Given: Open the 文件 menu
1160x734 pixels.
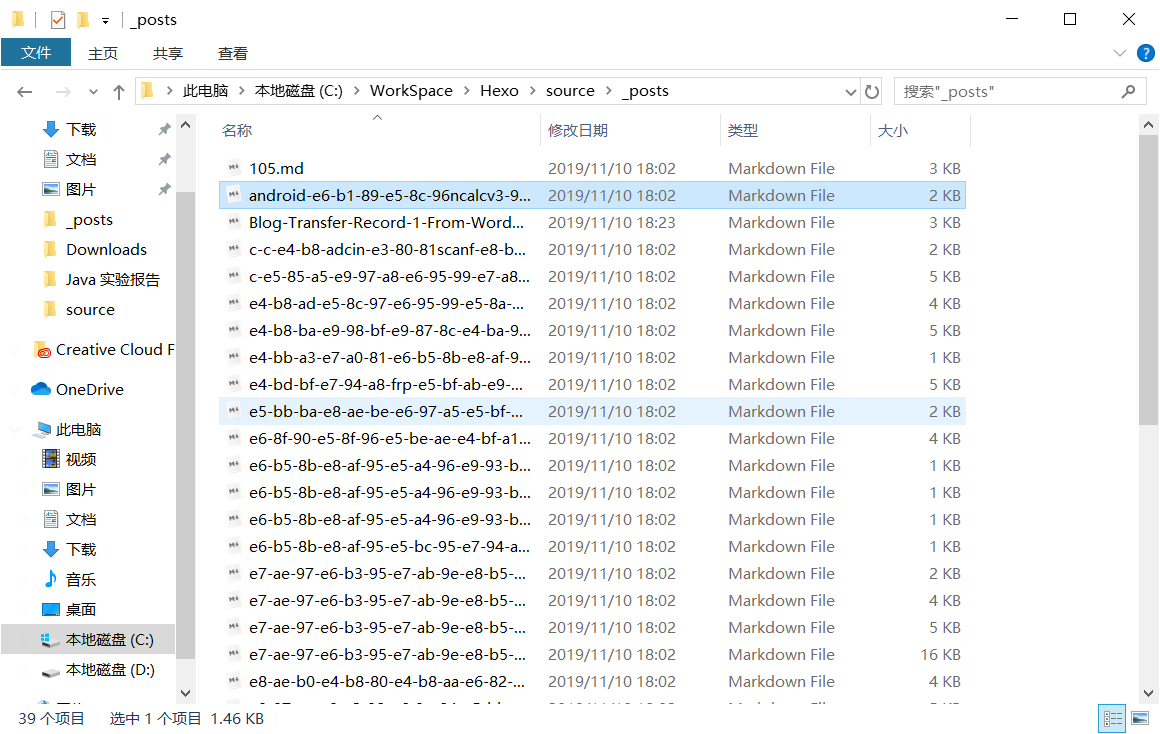Looking at the screenshot, I should [36, 53].
